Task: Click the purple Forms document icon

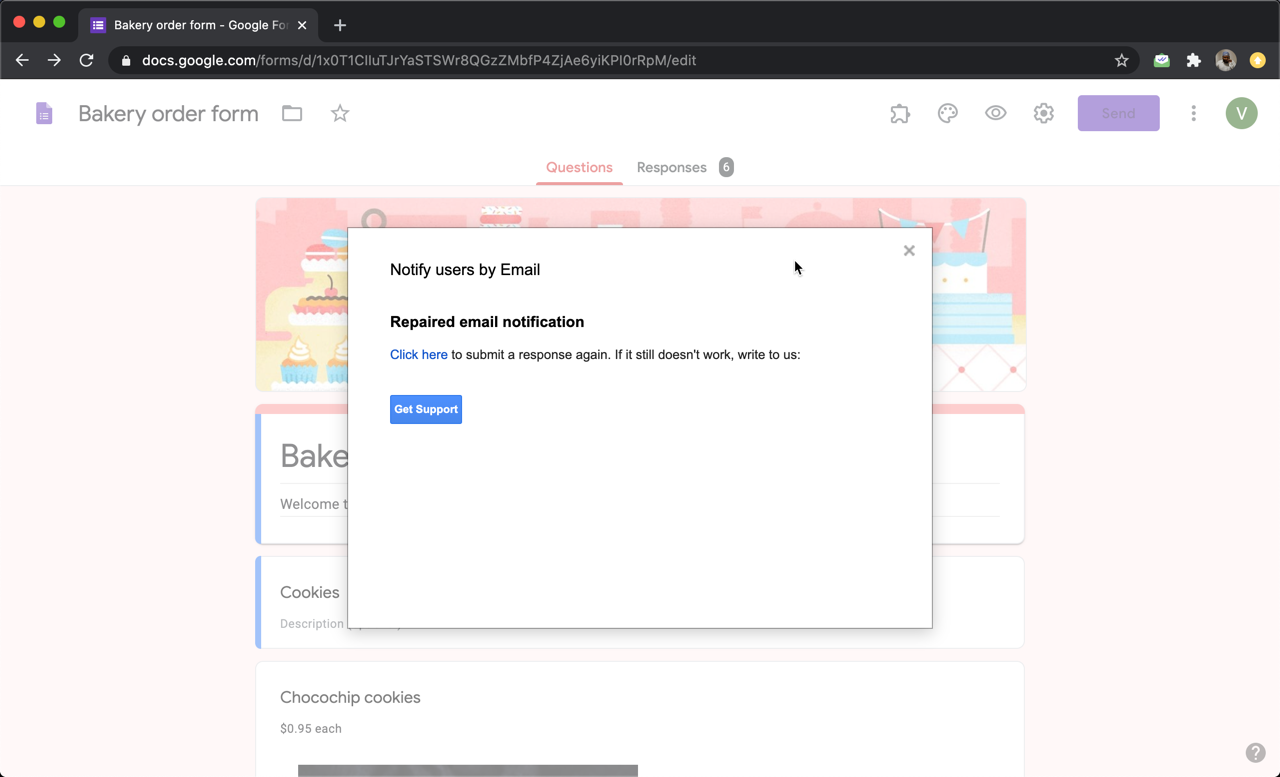Action: [x=44, y=112]
